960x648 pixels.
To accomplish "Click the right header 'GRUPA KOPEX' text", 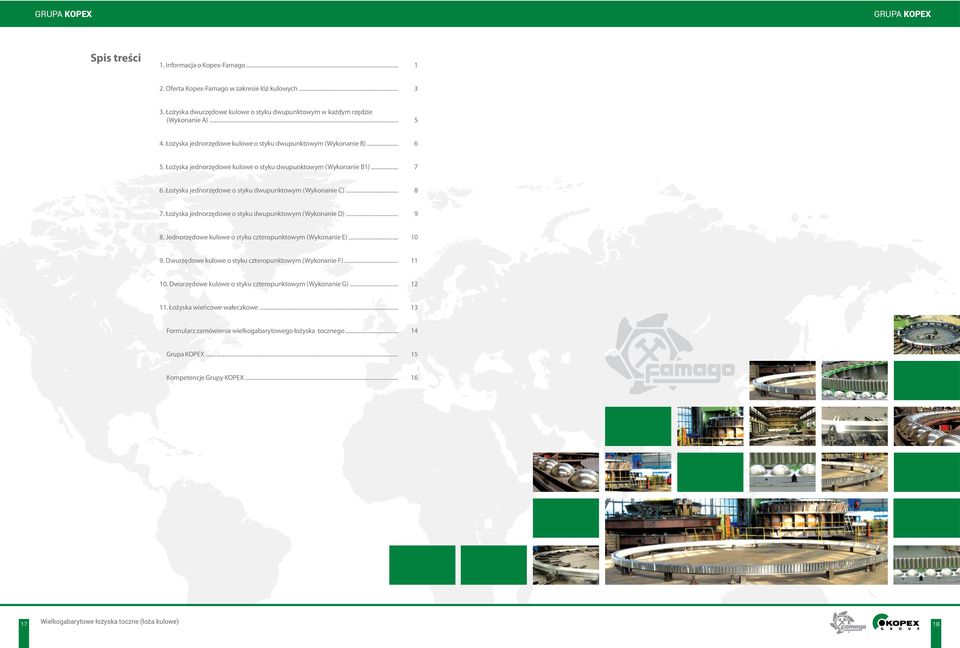I will click(902, 13).
